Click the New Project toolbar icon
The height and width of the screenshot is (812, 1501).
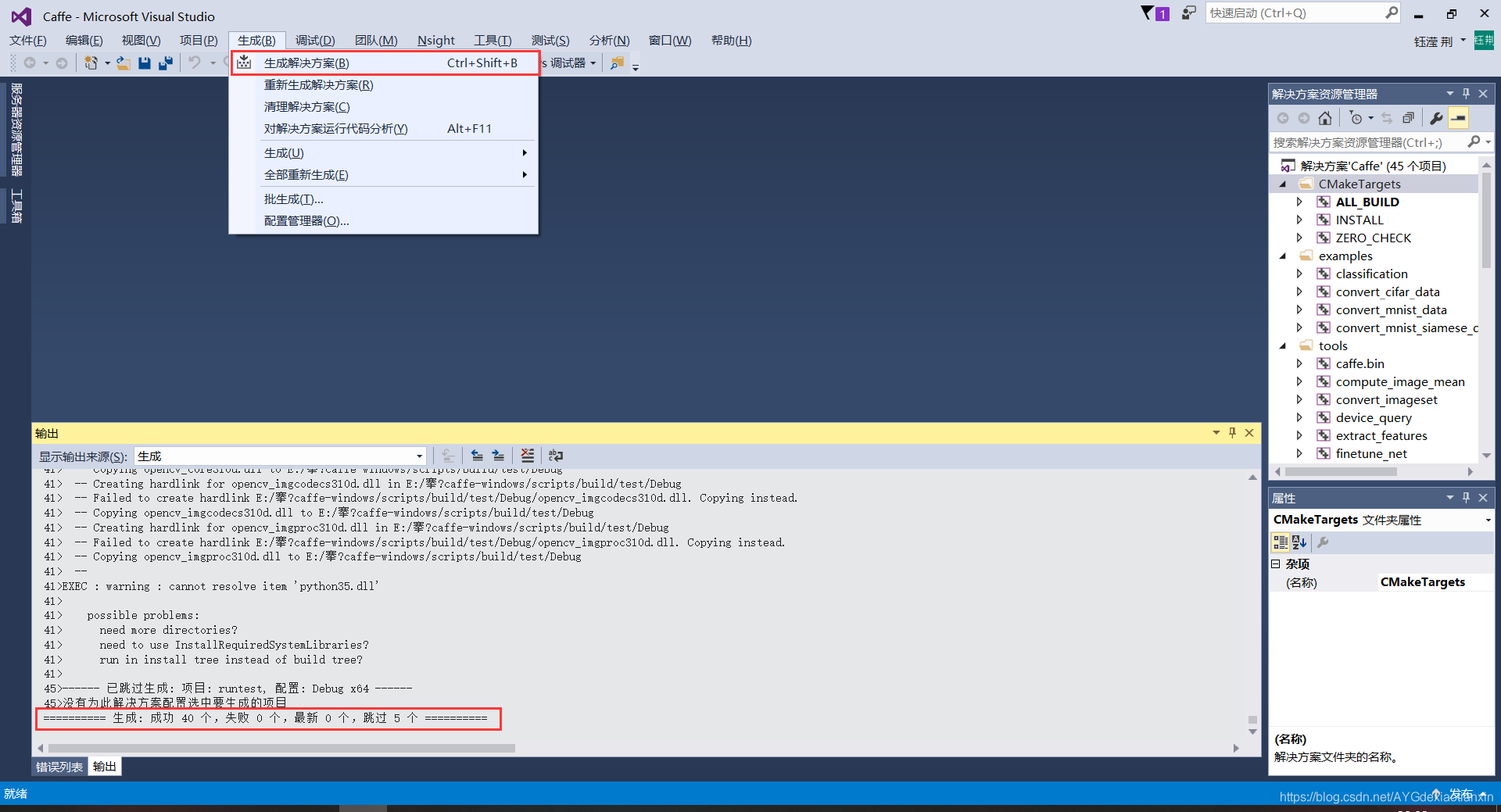91,63
